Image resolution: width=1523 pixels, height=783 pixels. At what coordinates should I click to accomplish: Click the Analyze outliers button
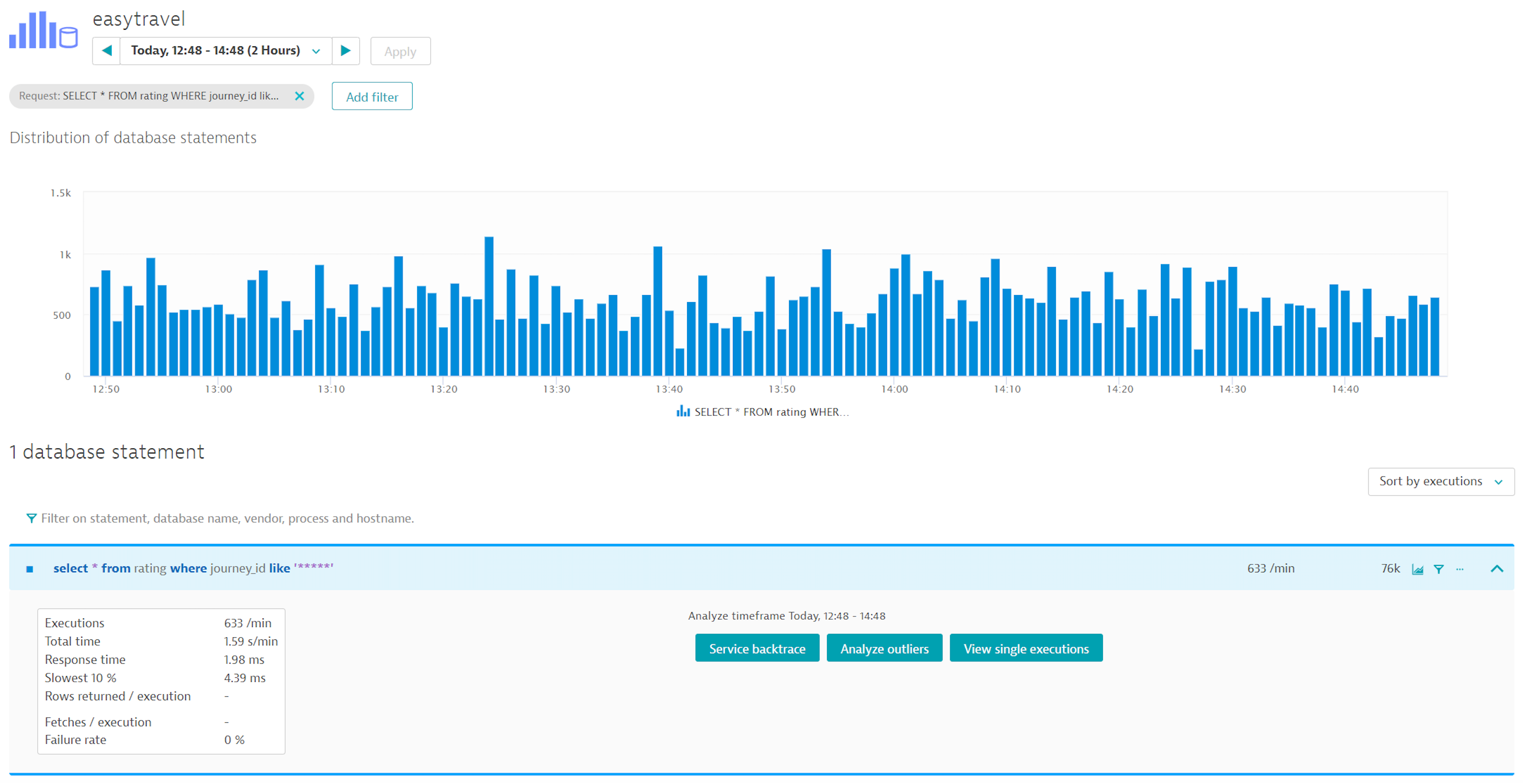tap(885, 648)
